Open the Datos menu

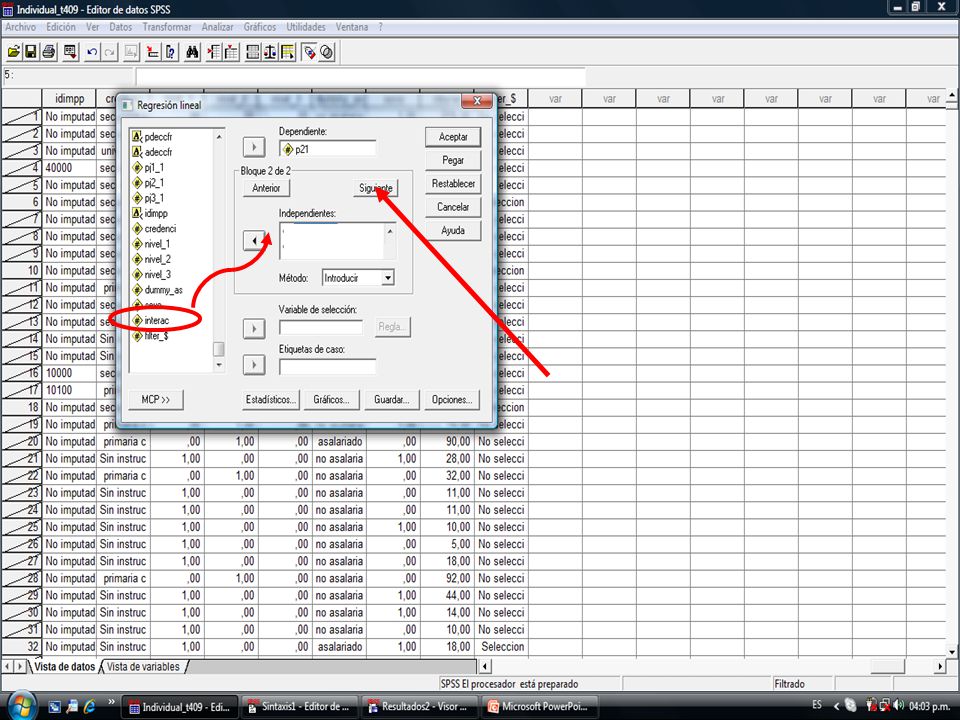coord(121,27)
